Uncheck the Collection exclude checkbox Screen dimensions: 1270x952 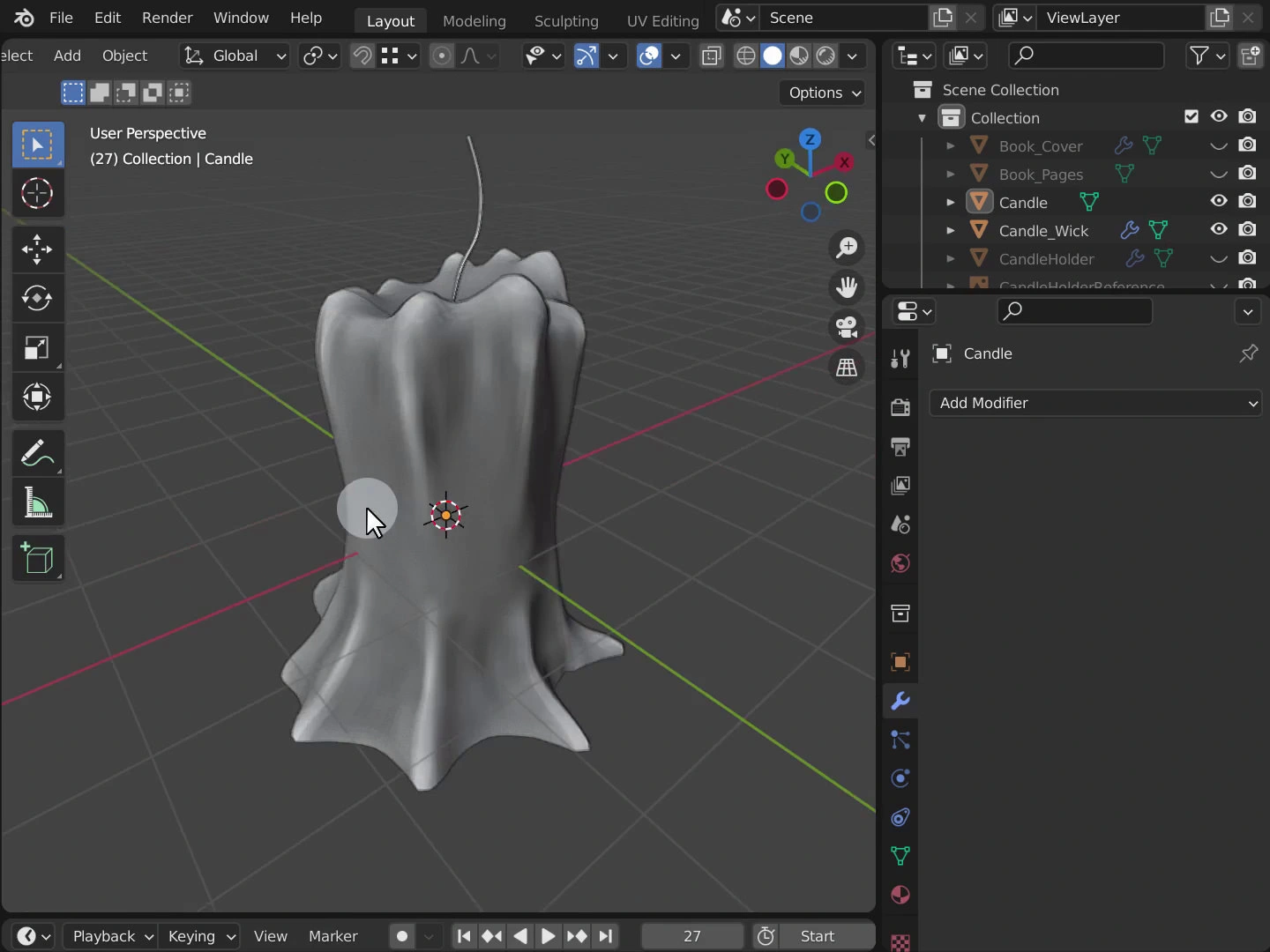(1192, 116)
